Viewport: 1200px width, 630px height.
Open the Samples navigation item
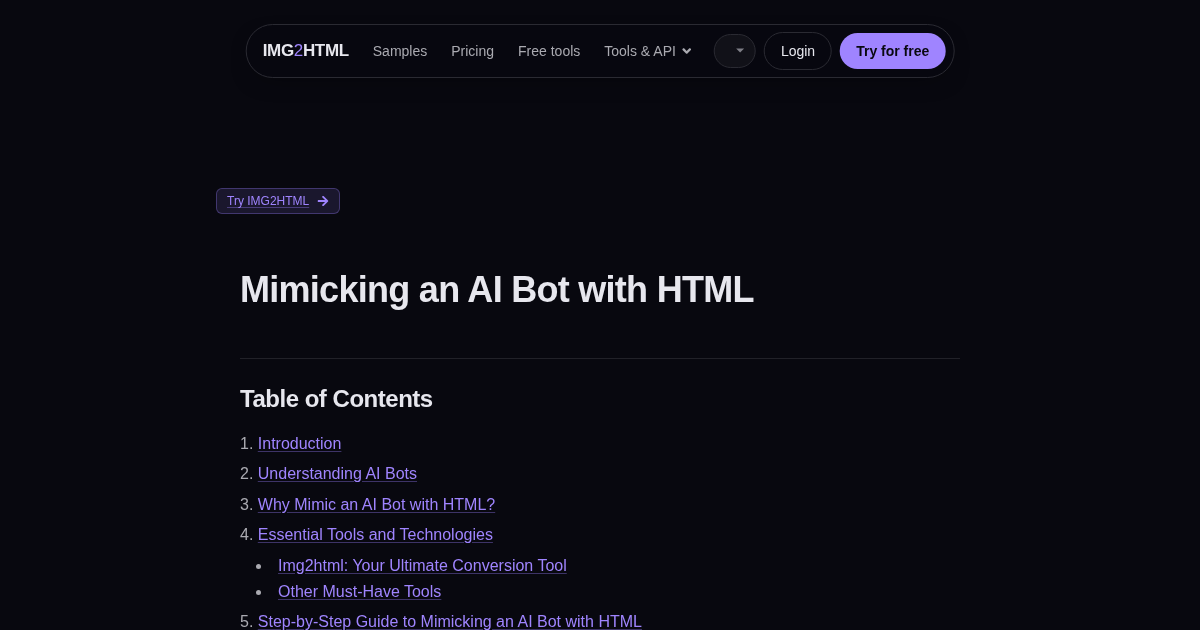pos(400,51)
